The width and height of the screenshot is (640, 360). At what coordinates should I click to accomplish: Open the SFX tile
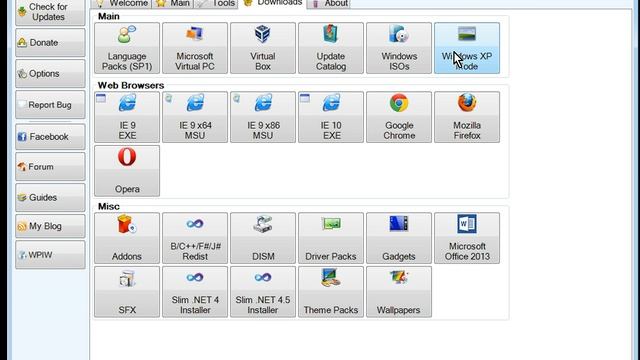127,292
